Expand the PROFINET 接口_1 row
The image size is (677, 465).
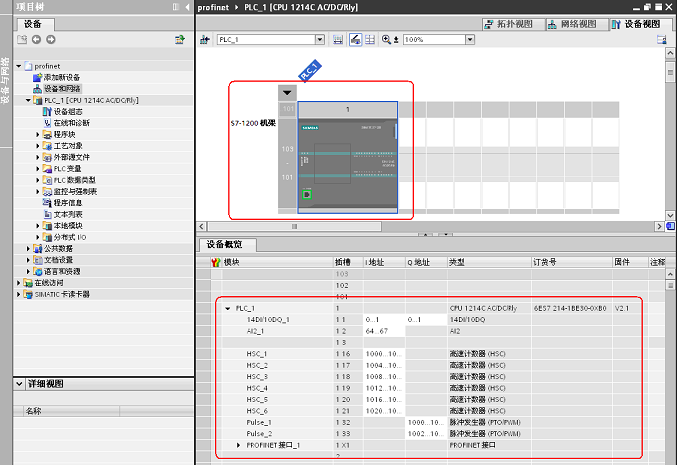238,445
